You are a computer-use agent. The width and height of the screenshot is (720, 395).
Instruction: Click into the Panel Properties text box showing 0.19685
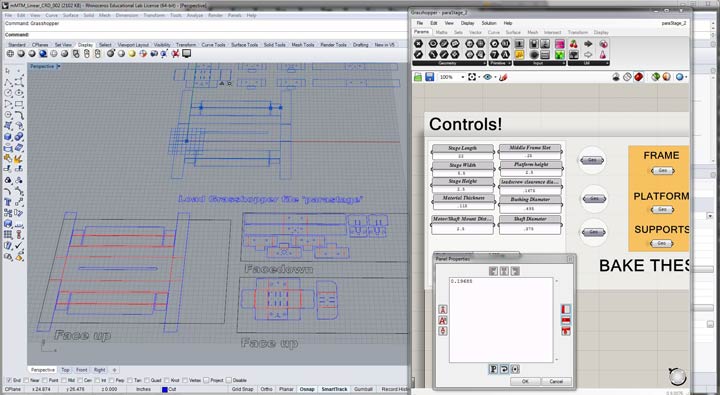pos(501,320)
